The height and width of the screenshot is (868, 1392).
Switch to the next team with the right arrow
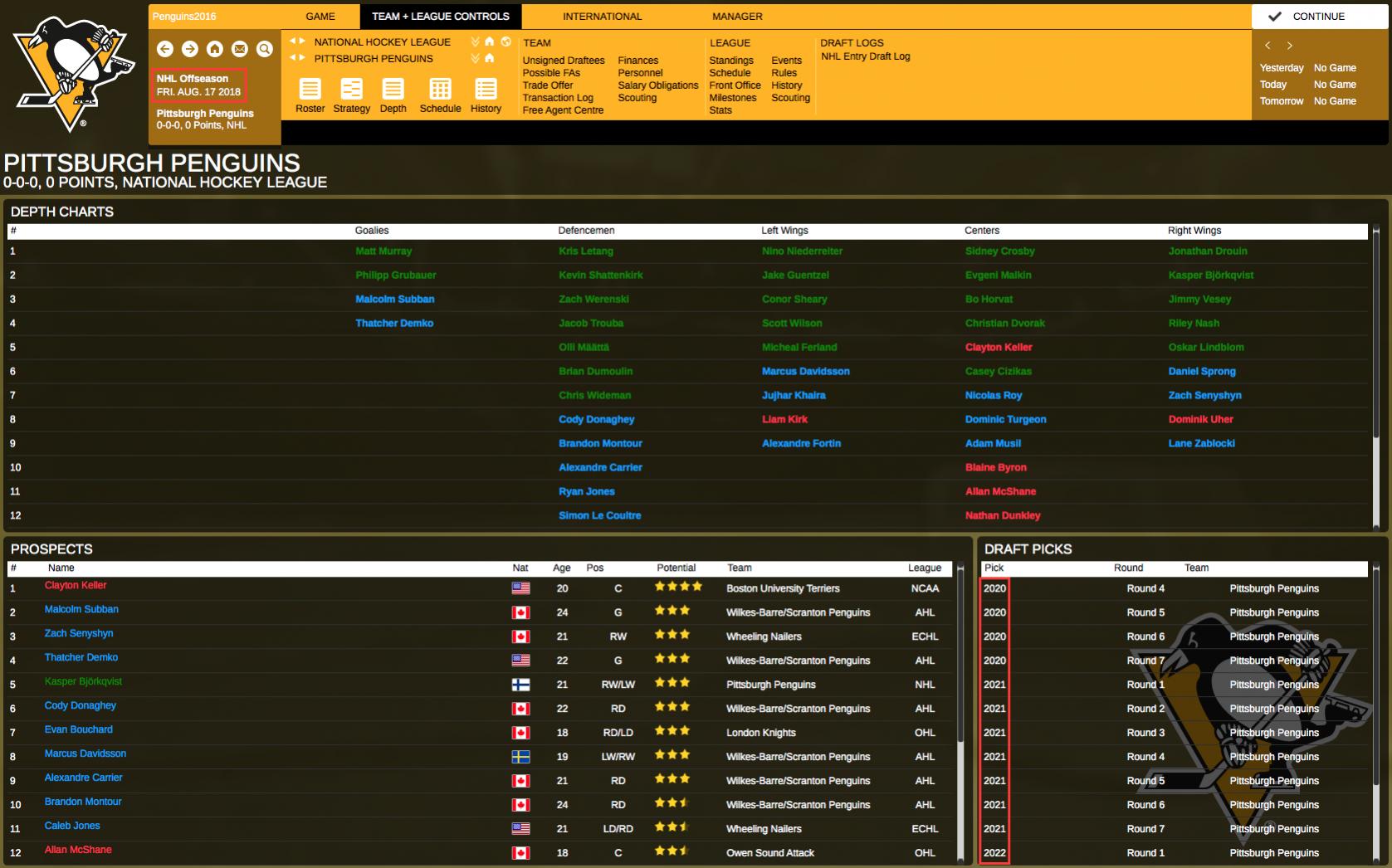point(302,58)
